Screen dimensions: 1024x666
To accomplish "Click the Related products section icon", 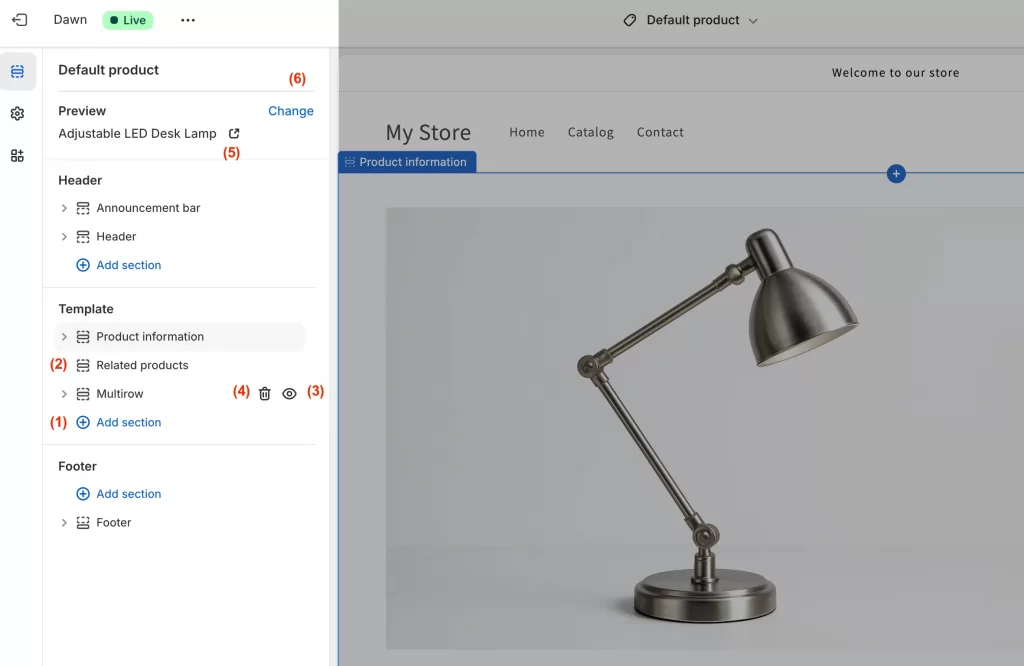I will [x=83, y=366].
